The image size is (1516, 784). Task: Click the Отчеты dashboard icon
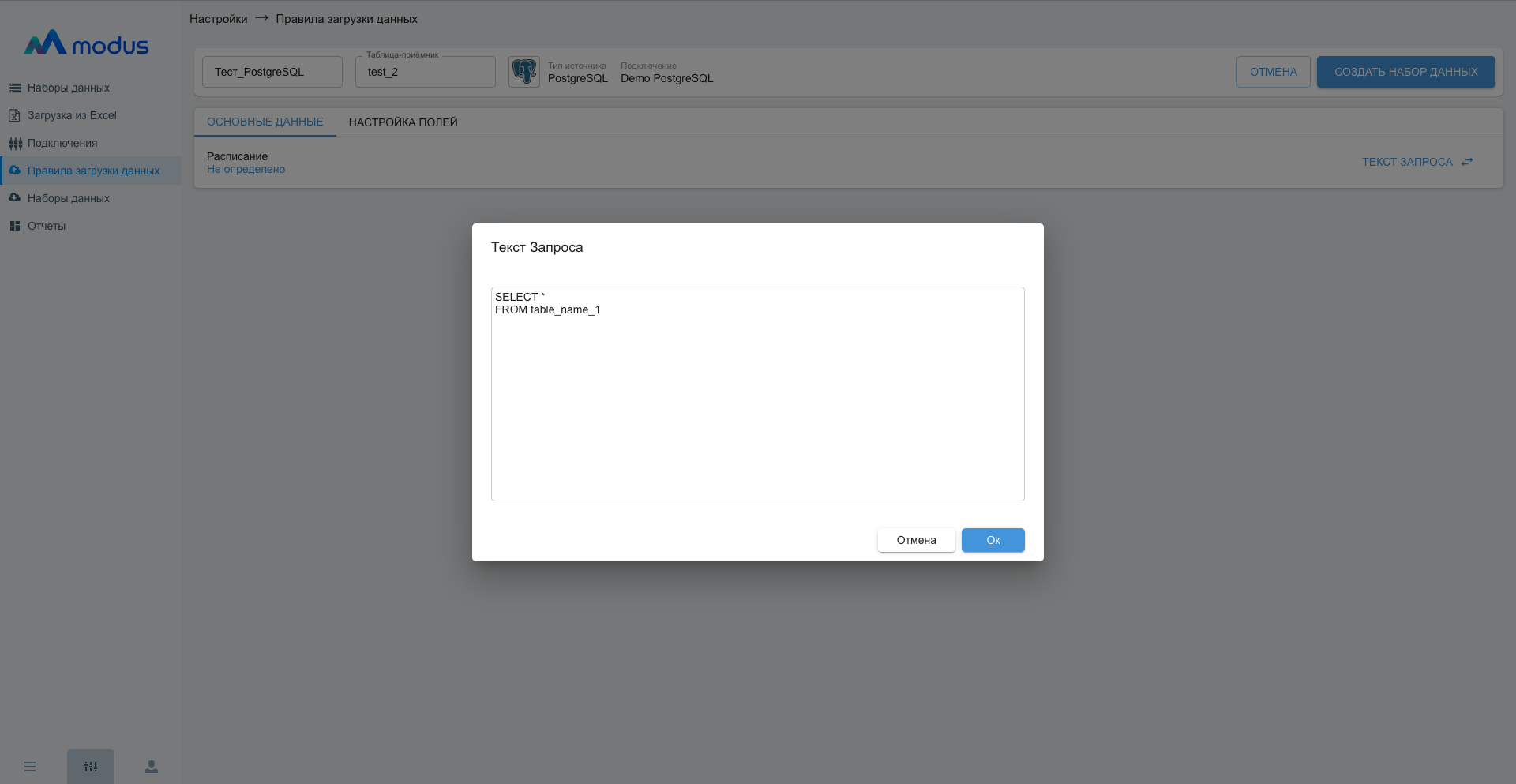click(14, 226)
